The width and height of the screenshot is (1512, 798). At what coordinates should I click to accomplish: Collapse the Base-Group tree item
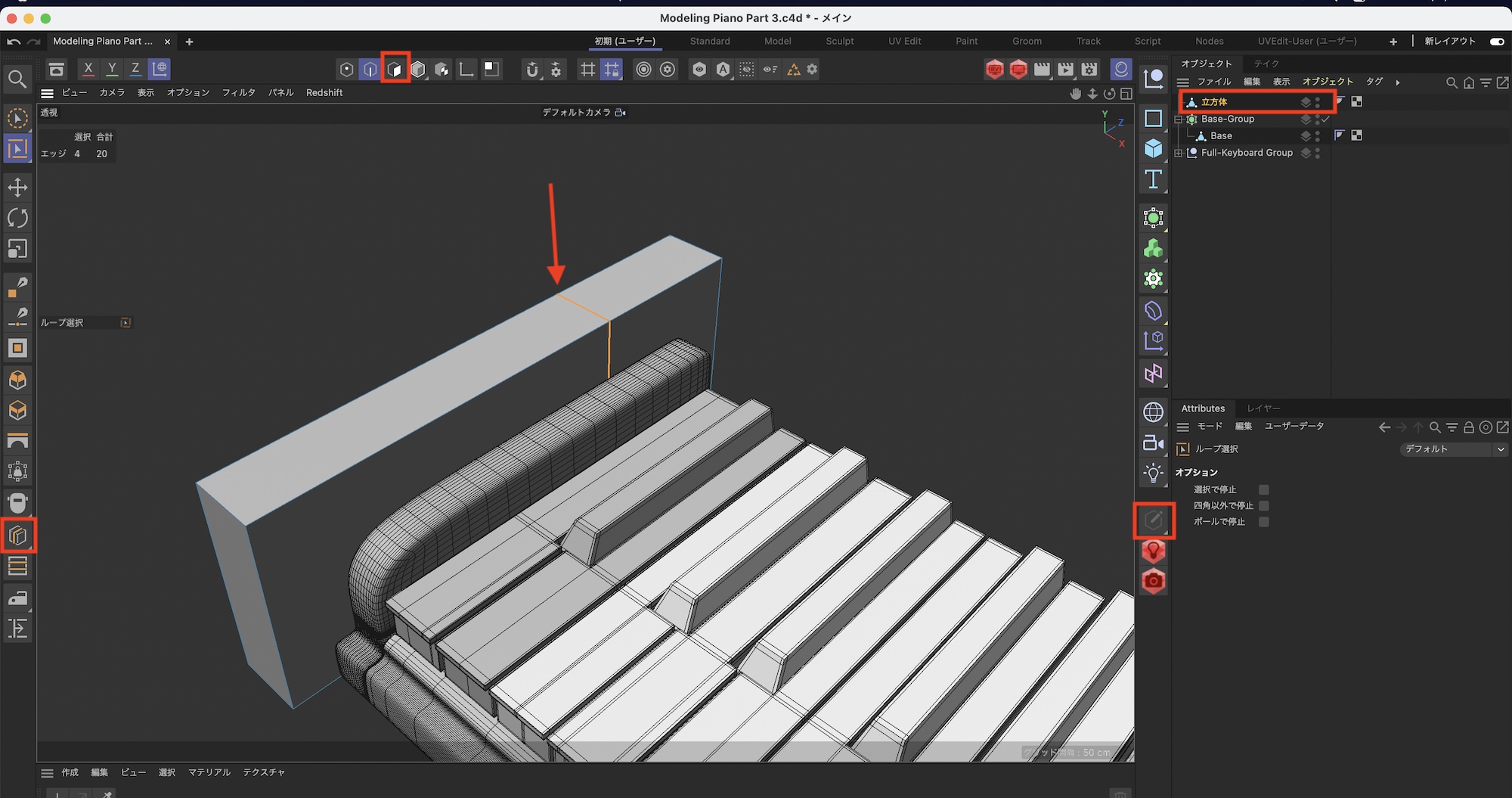click(1178, 120)
